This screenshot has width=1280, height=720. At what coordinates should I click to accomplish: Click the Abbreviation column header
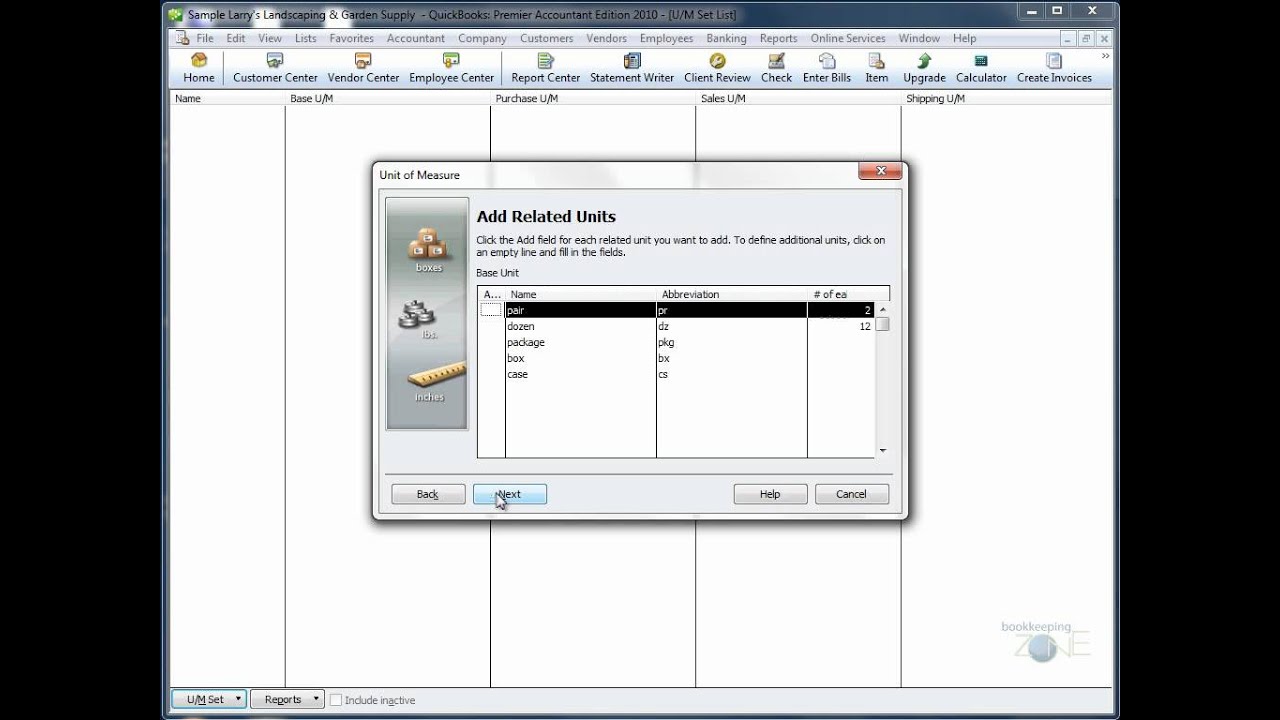tap(731, 294)
